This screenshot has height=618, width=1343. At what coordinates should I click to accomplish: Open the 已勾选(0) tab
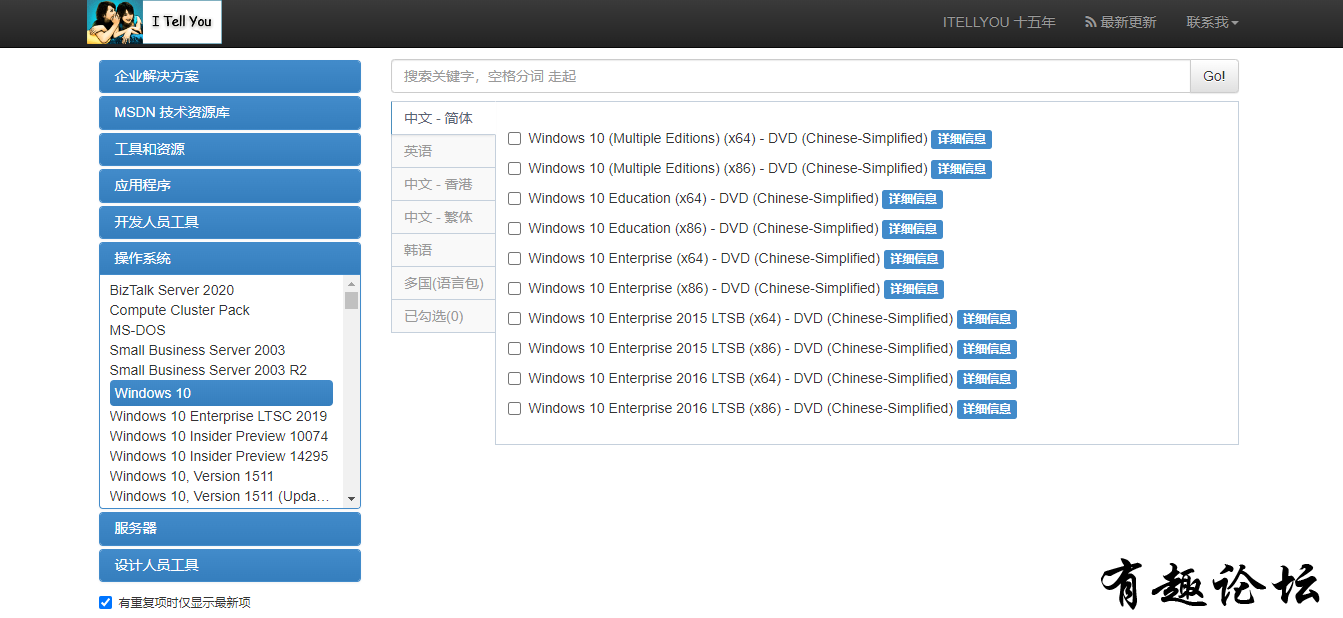point(443,316)
